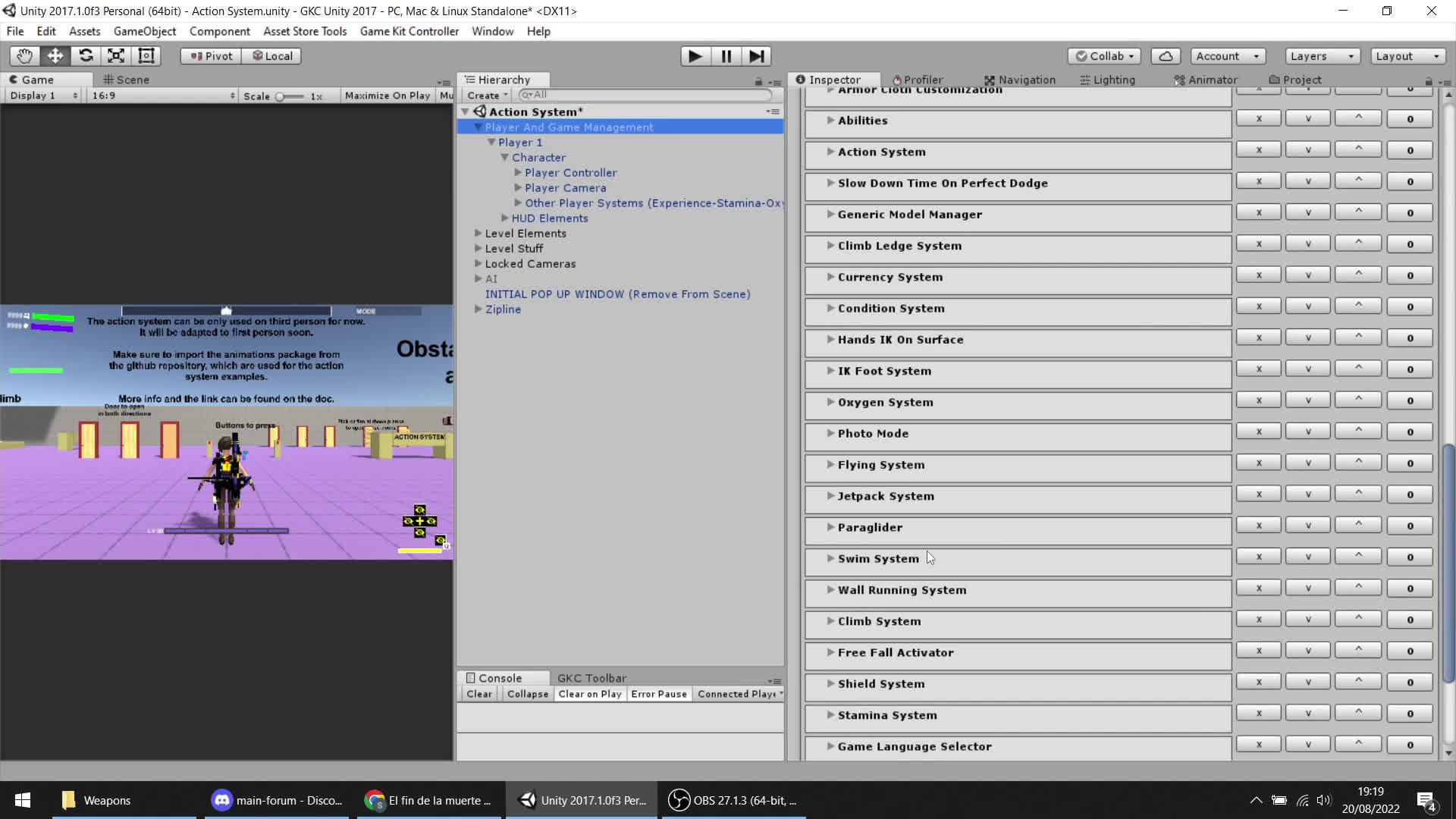Select the Scale tool icon
Viewport: 1456px width, 819px height.
pyautogui.click(x=116, y=56)
